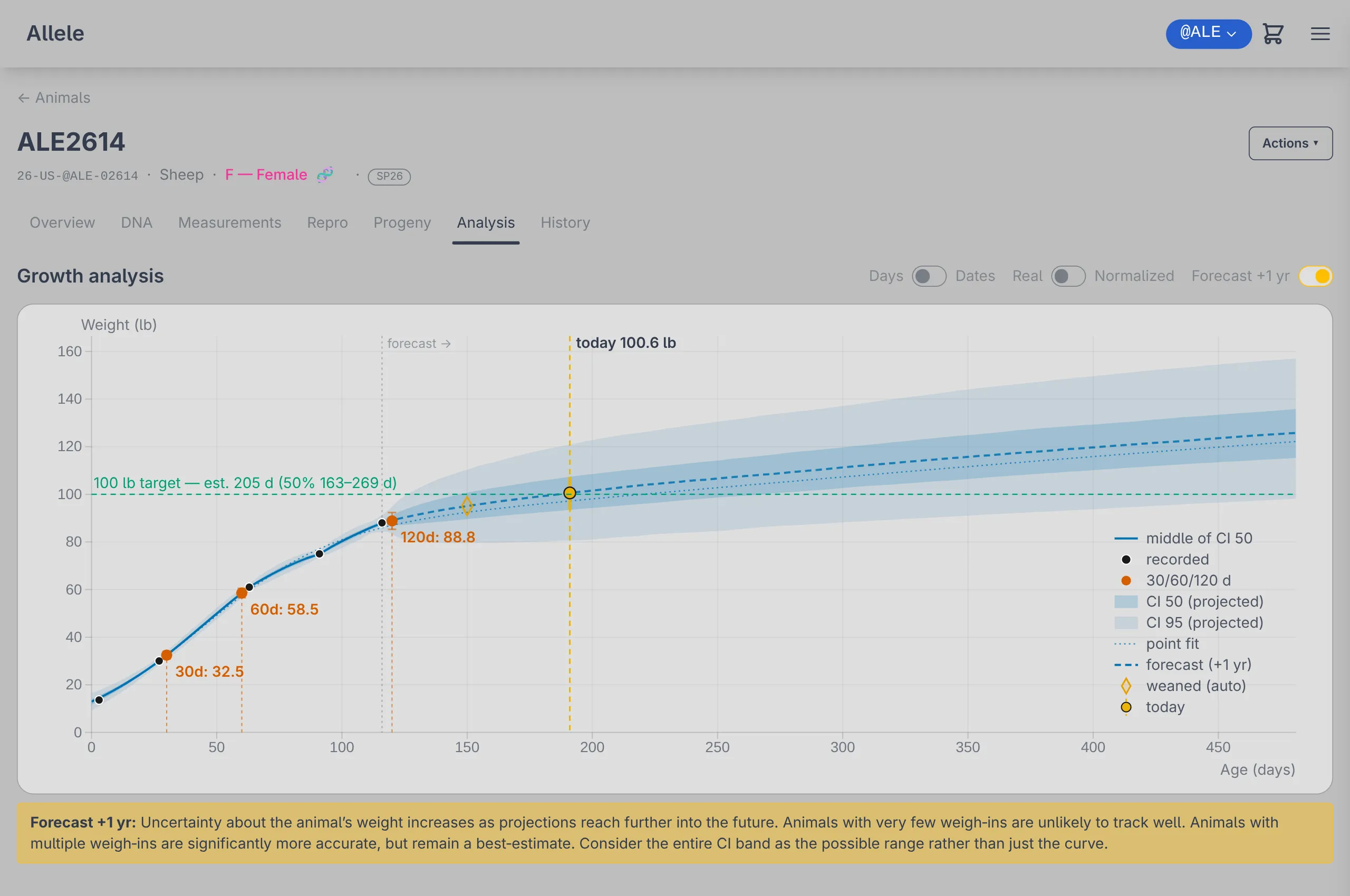The height and width of the screenshot is (896, 1350).
Task: View the Progeny tab
Action: coord(402,222)
